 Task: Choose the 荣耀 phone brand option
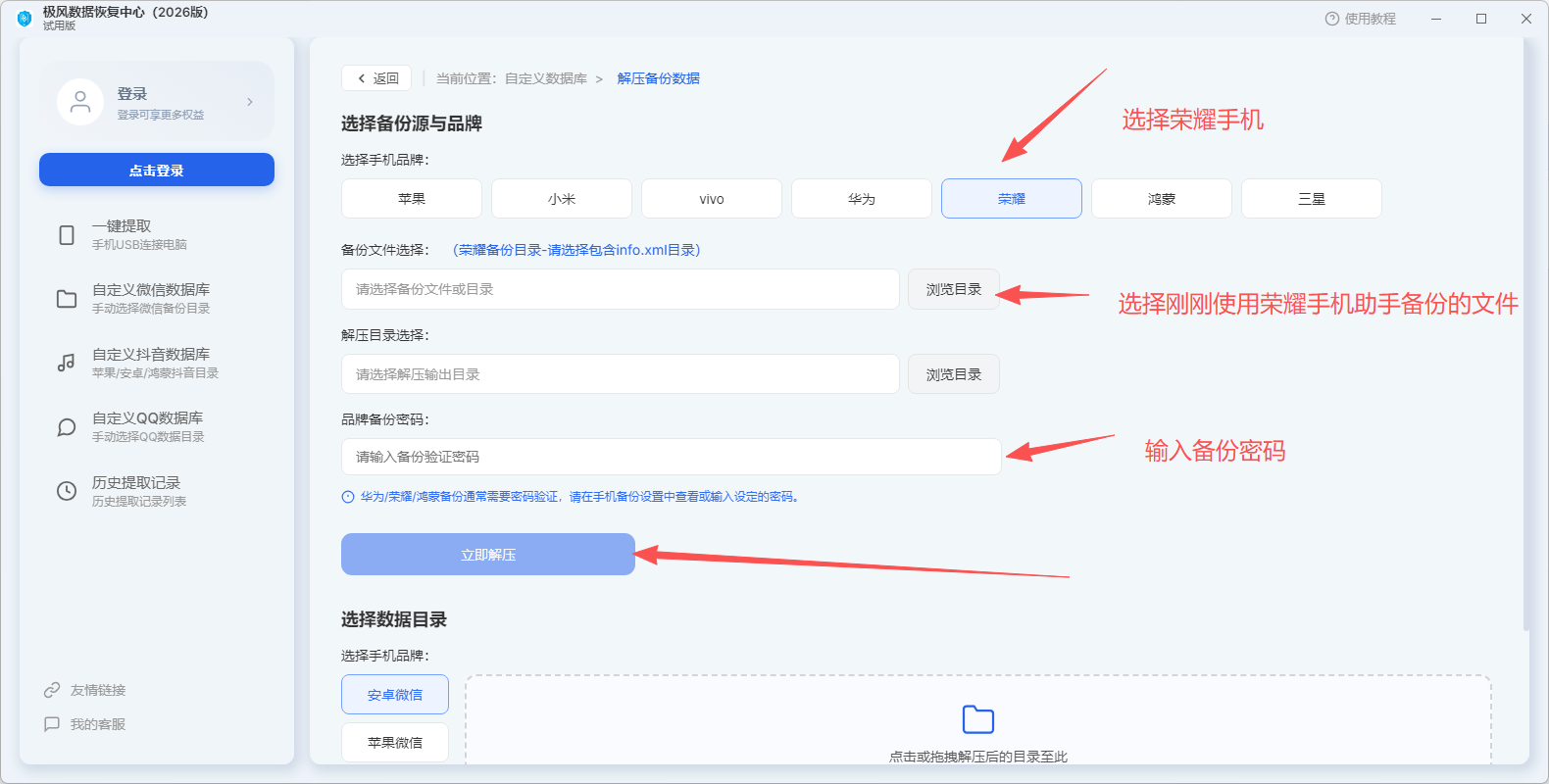tap(1012, 199)
